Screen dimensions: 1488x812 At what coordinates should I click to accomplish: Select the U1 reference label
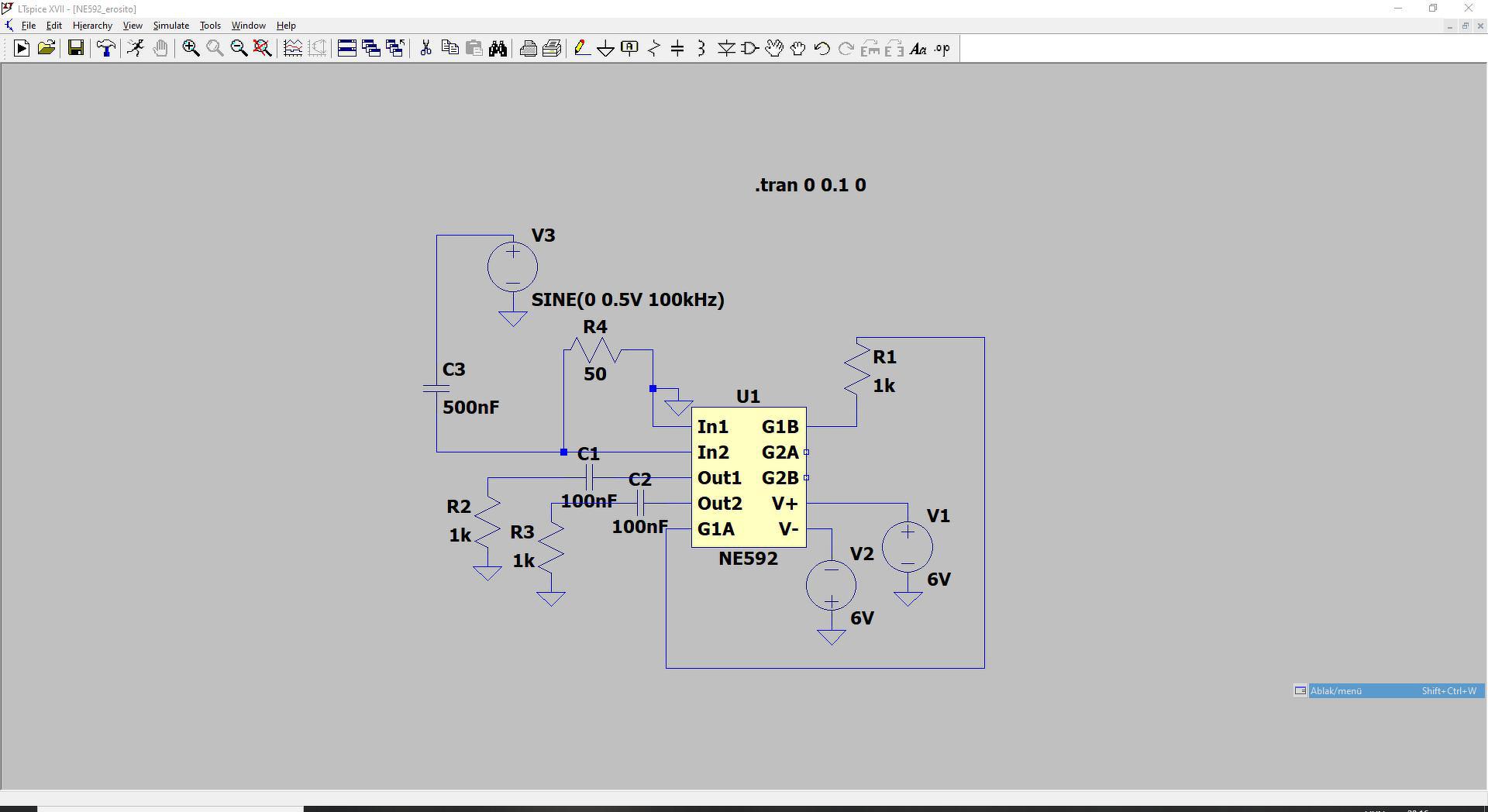coord(748,397)
